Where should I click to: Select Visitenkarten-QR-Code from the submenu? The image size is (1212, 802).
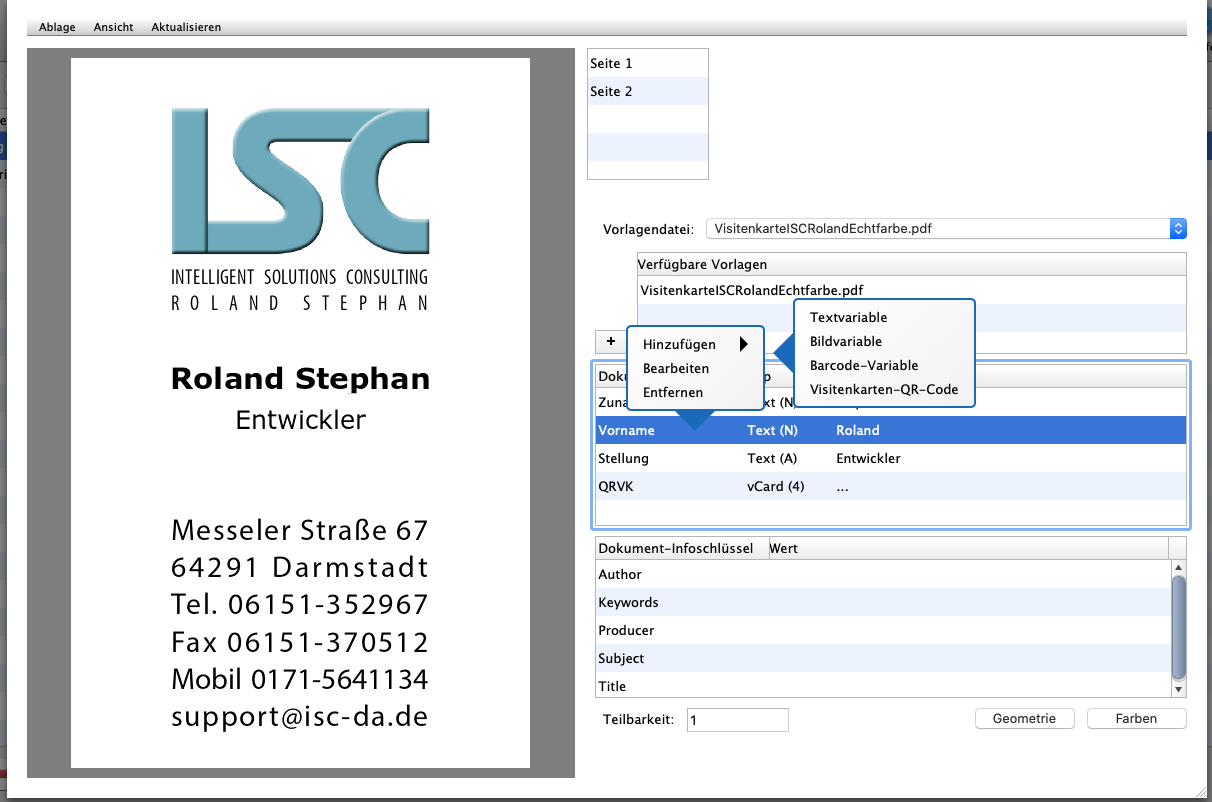(884, 389)
